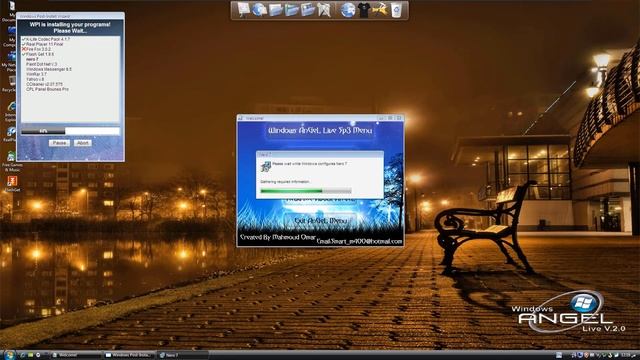Viewport: 640px width, 360px height.
Task: Switch to the Windows Post-Install taskbar button
Action: click(x=129, y=355)
